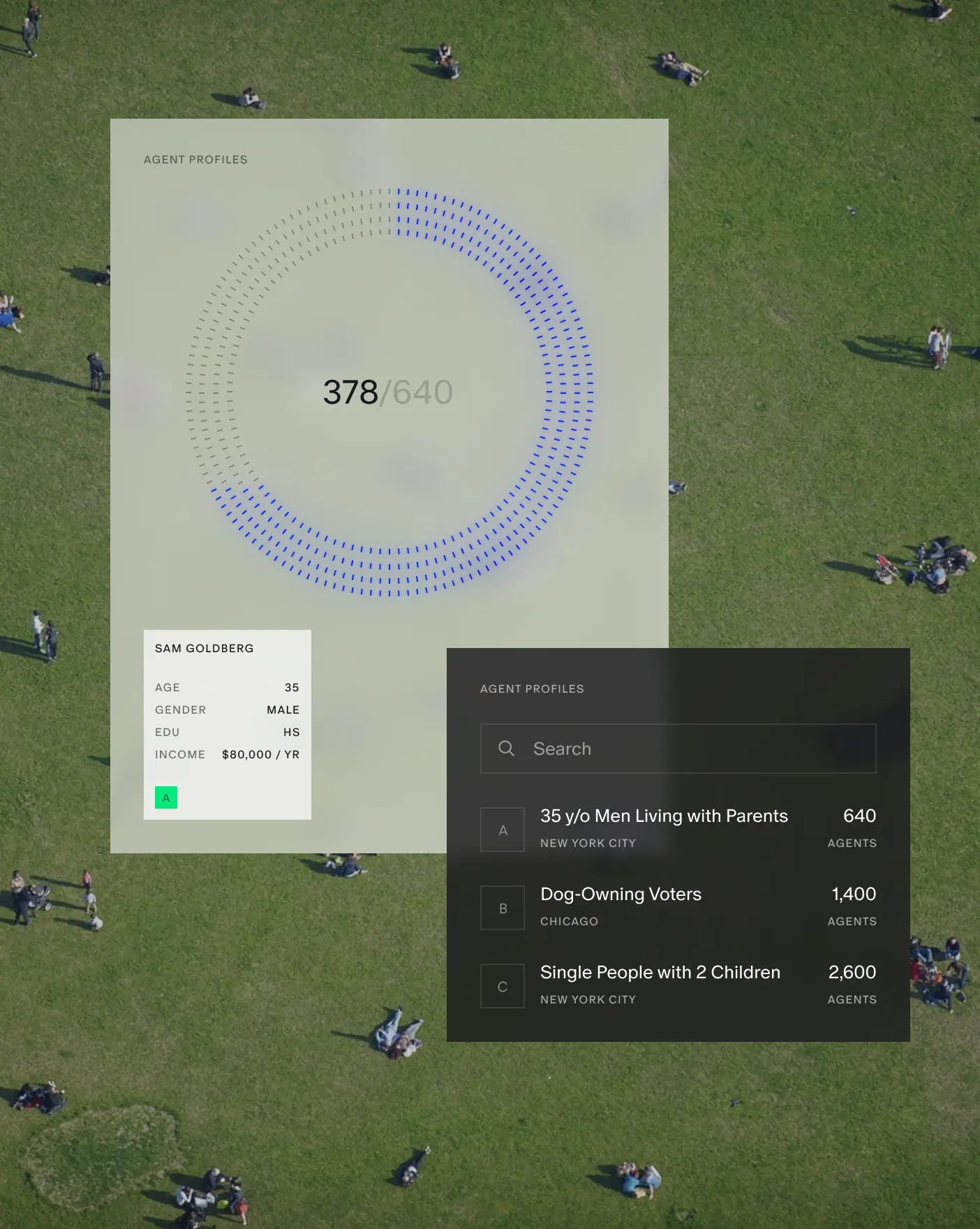Viewport: 980px width, 1229px height.
Task: Click Agent Profiles heading in the dark panel
Action: coord(532,689)
